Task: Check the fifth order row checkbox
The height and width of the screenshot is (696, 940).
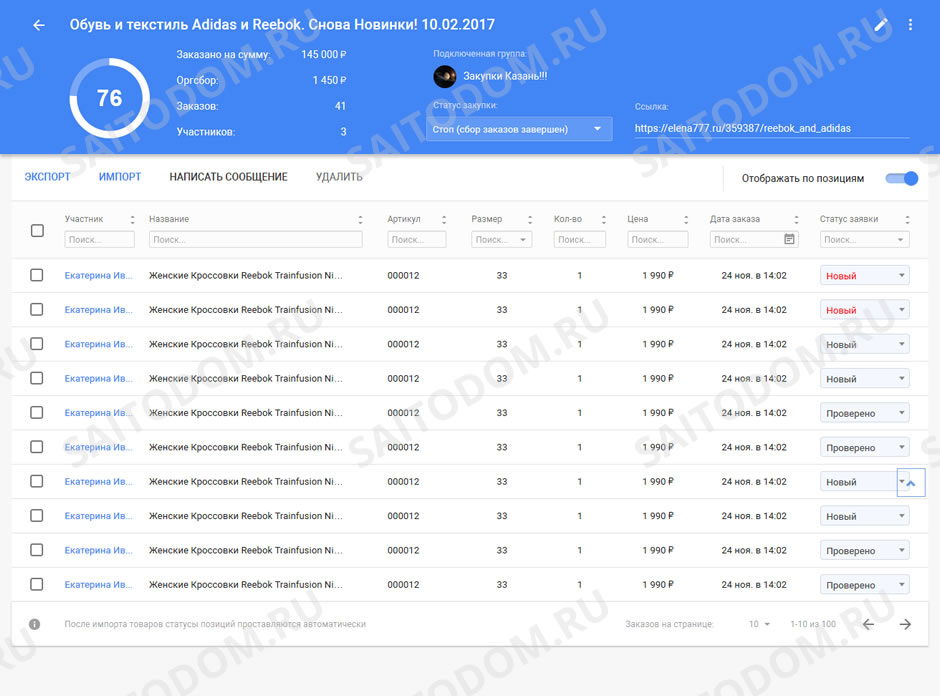Action: pos(37,412)
